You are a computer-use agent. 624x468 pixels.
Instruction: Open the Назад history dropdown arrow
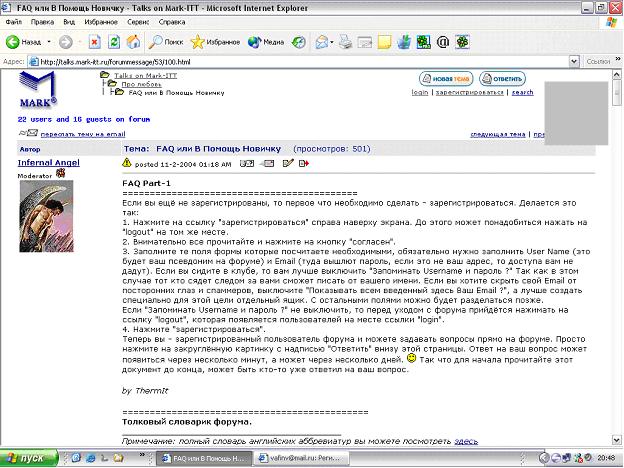point(49,42)
